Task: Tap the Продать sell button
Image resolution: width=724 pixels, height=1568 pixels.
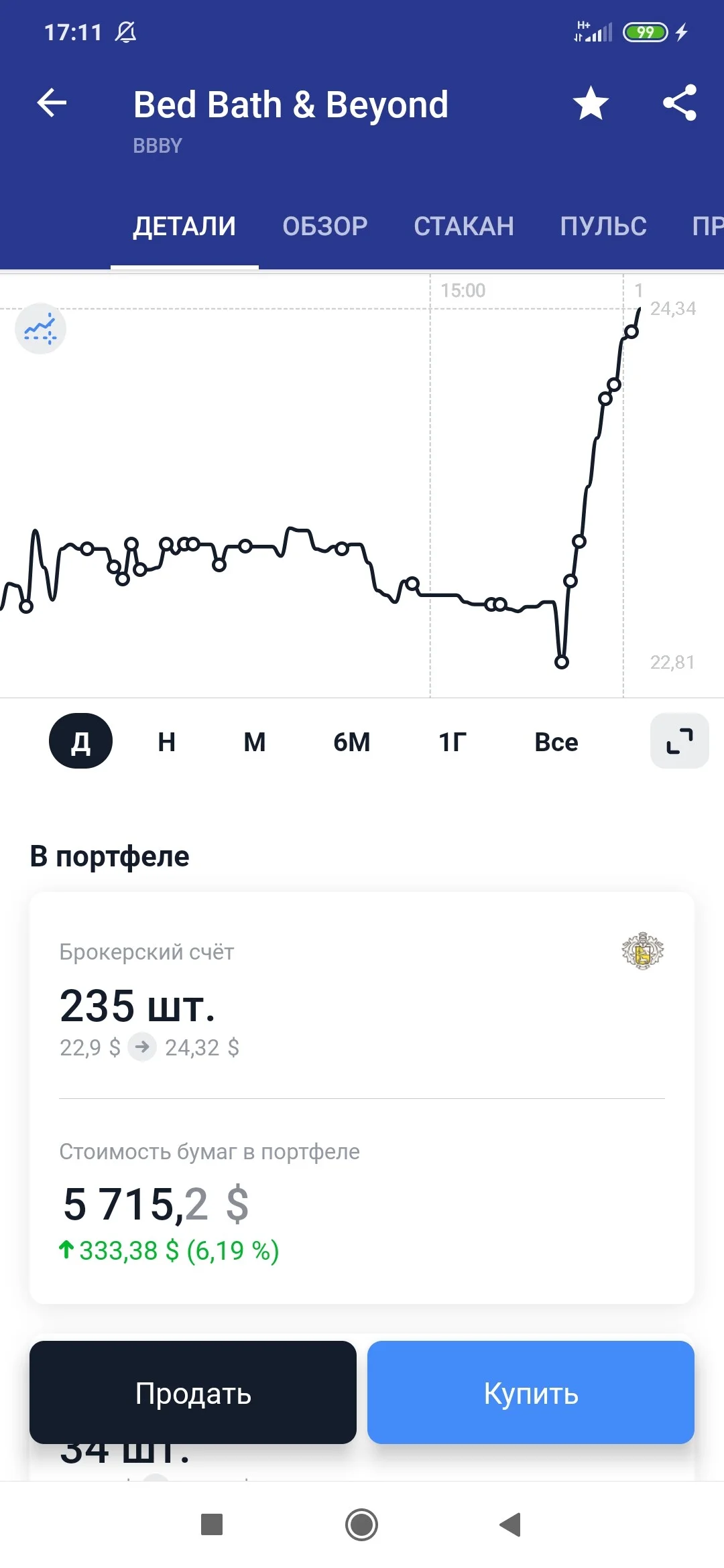Action: point(193,1392)
